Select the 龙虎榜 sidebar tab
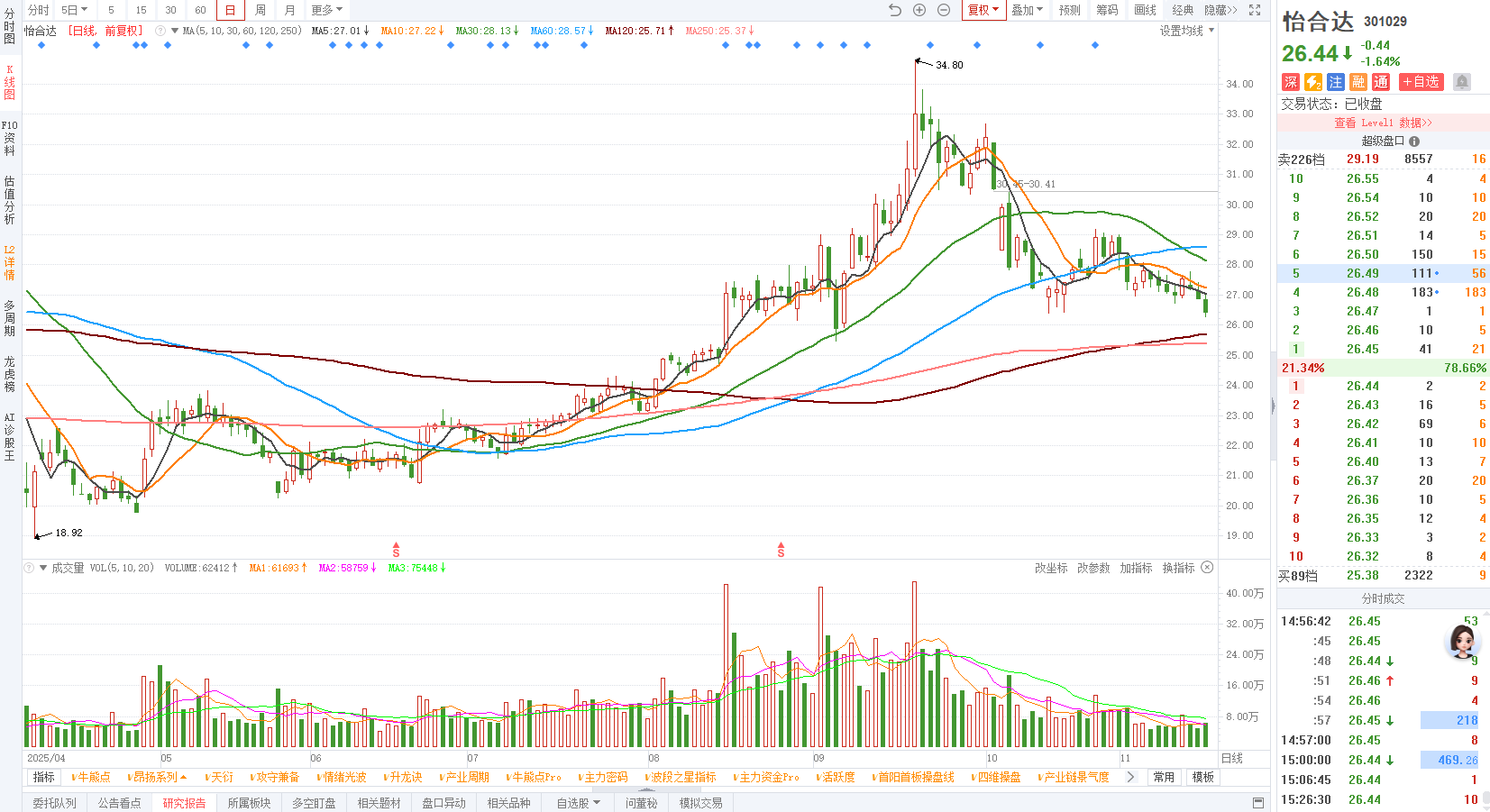The image size is (1490, 812). coord(10,374)
